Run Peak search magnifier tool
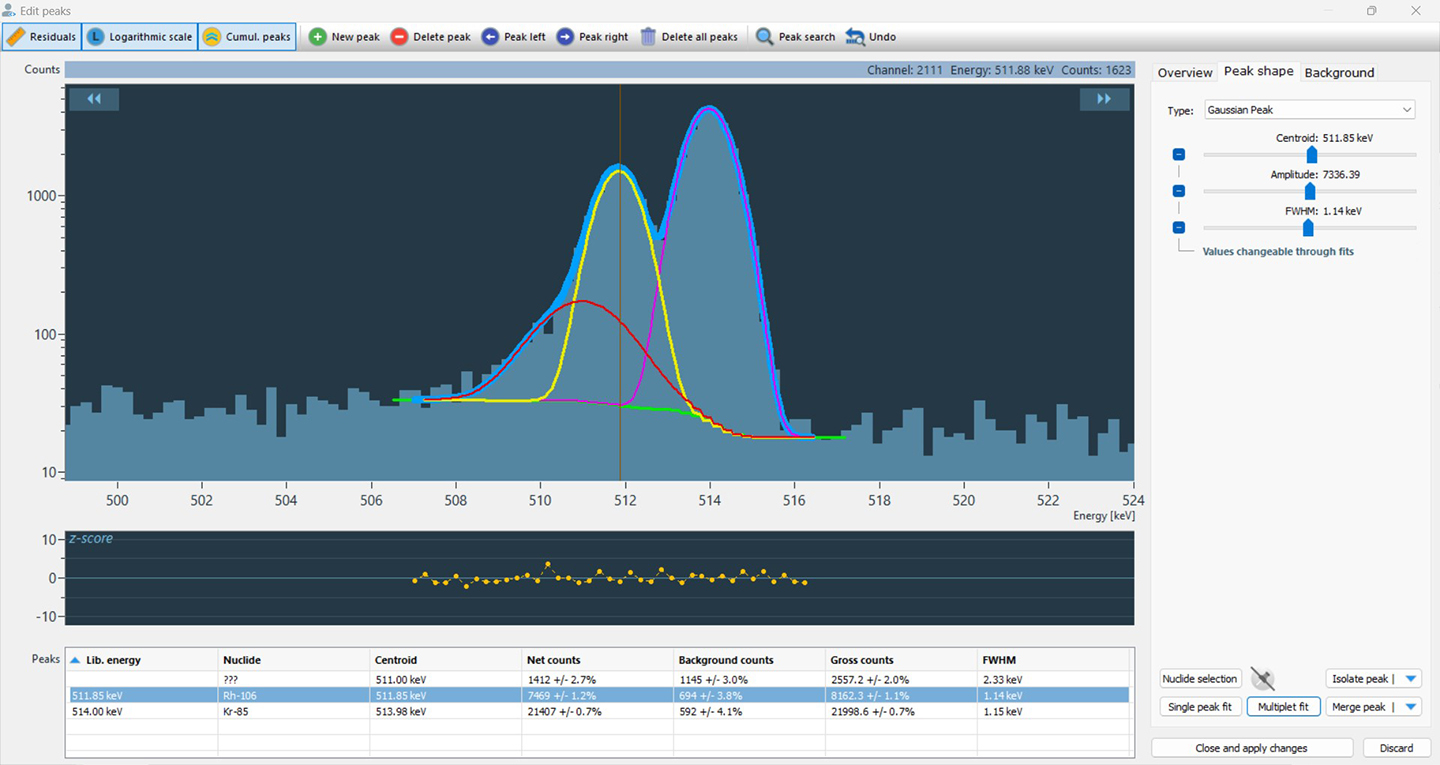 pyautogui.click(x=765, y=37)
